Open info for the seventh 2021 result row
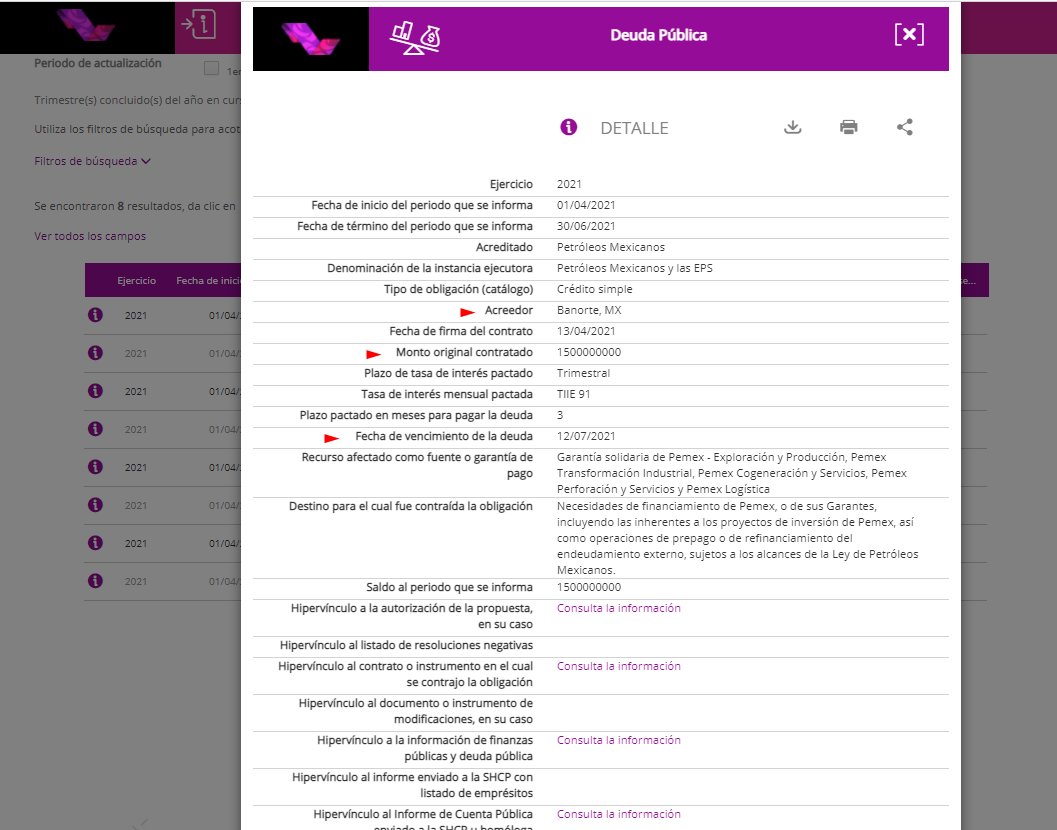The width and height of the screenshot is (1057, 830). click(95, 543)
